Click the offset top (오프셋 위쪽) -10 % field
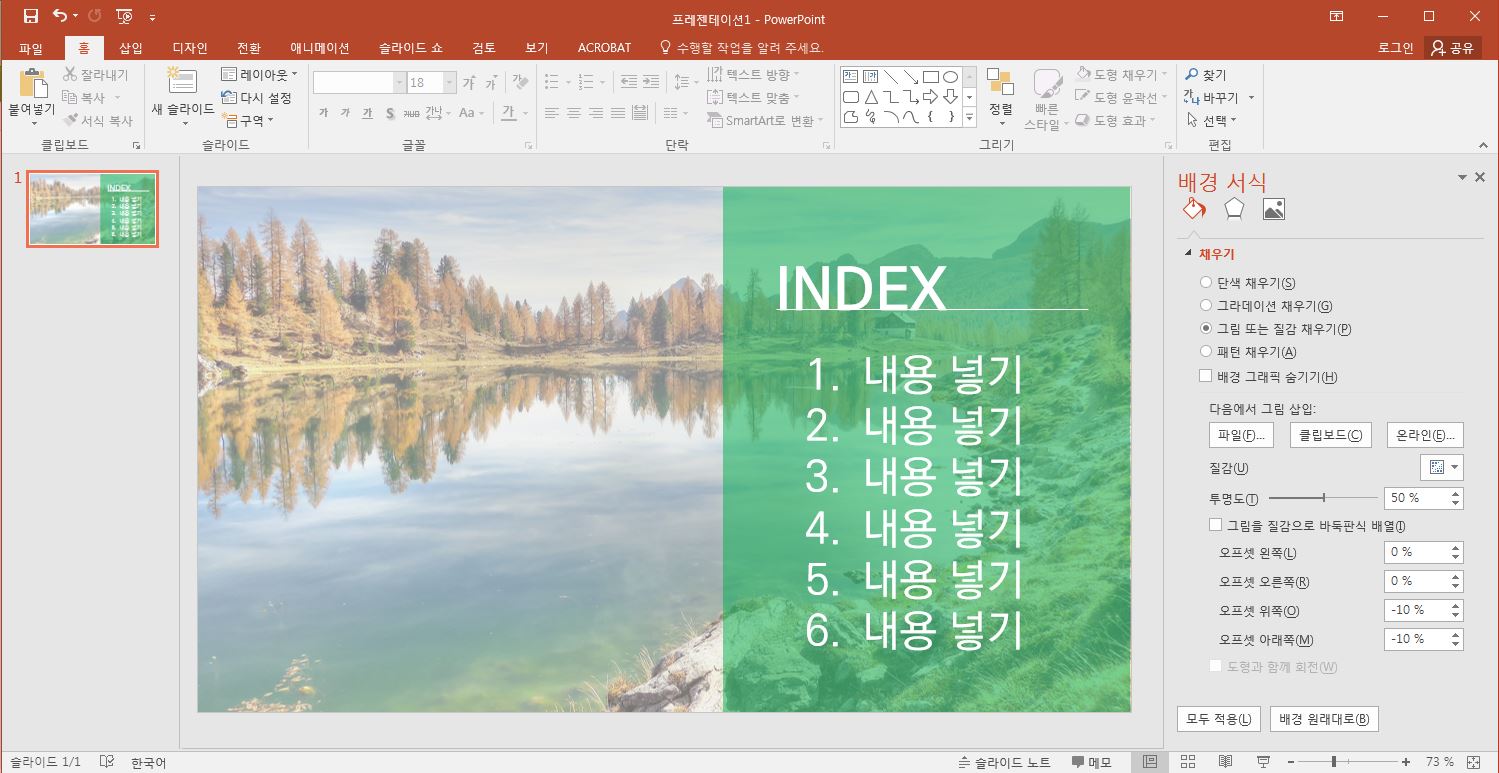 pos(1417,609)
